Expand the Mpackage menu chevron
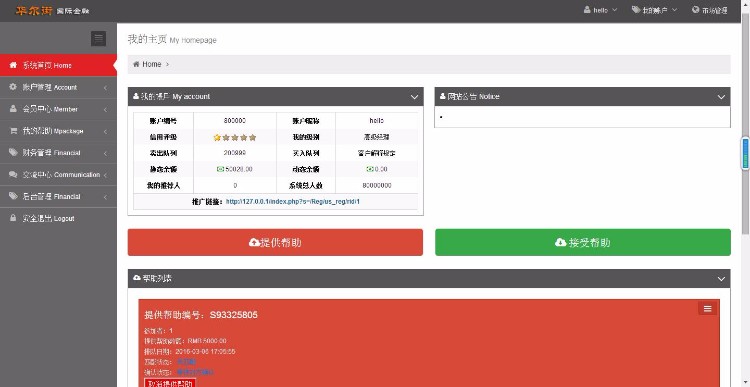Image resolution: width=750 pixels, height=387 pixels. click(105, 132)
